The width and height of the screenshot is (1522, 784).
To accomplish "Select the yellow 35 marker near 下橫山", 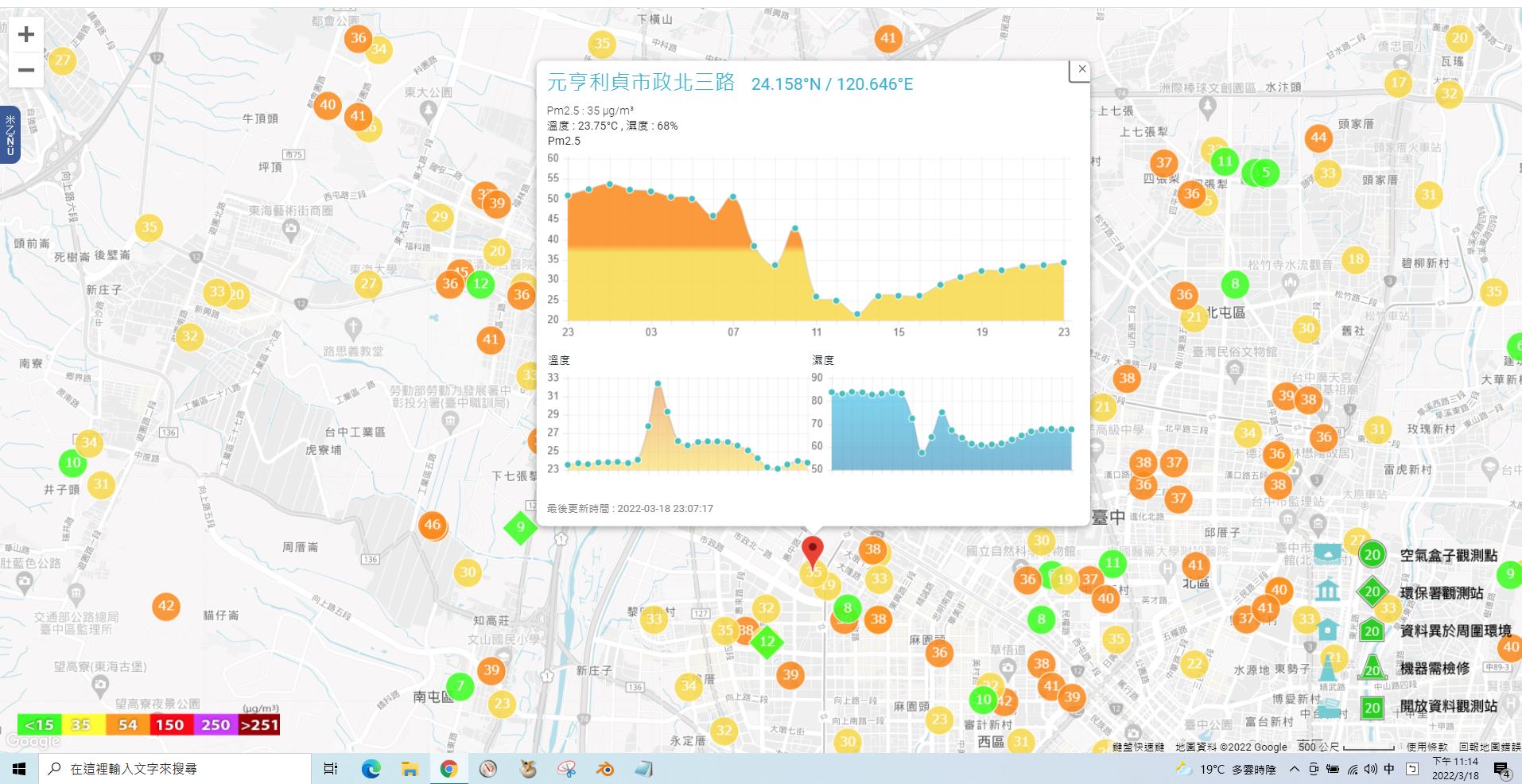I will tap(602, 45).
